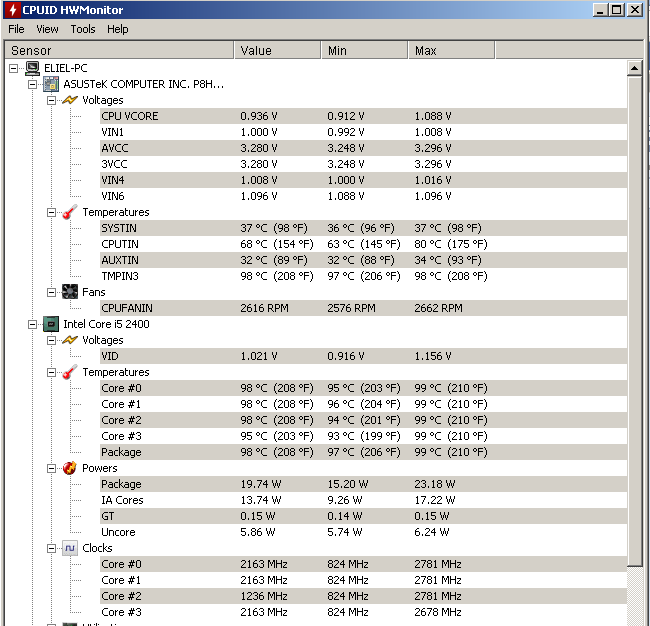Select the VIN4 voltage row
Screen dimensions: 650x626
point(363,180)
